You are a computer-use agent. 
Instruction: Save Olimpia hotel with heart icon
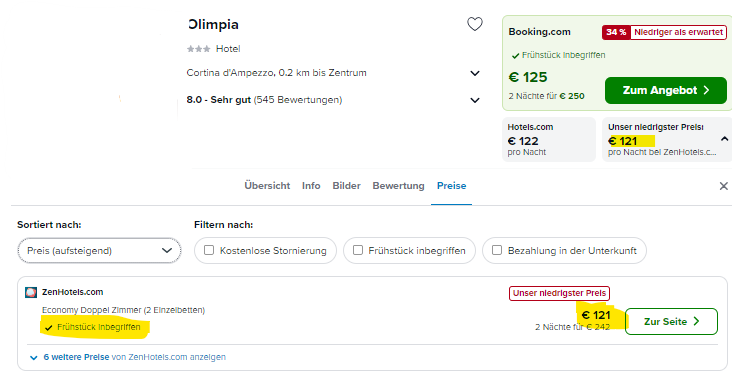475,24
